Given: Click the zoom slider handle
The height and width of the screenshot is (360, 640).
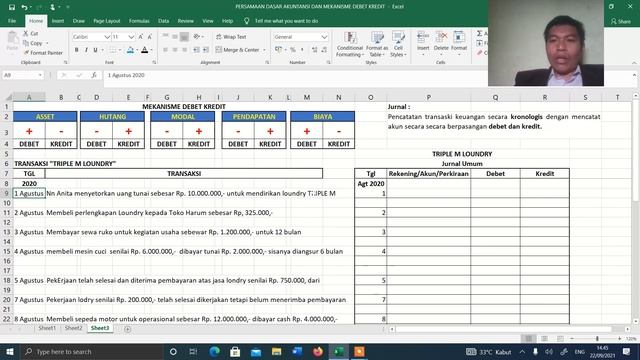Looking at the screenshot, I should [597, 338].
